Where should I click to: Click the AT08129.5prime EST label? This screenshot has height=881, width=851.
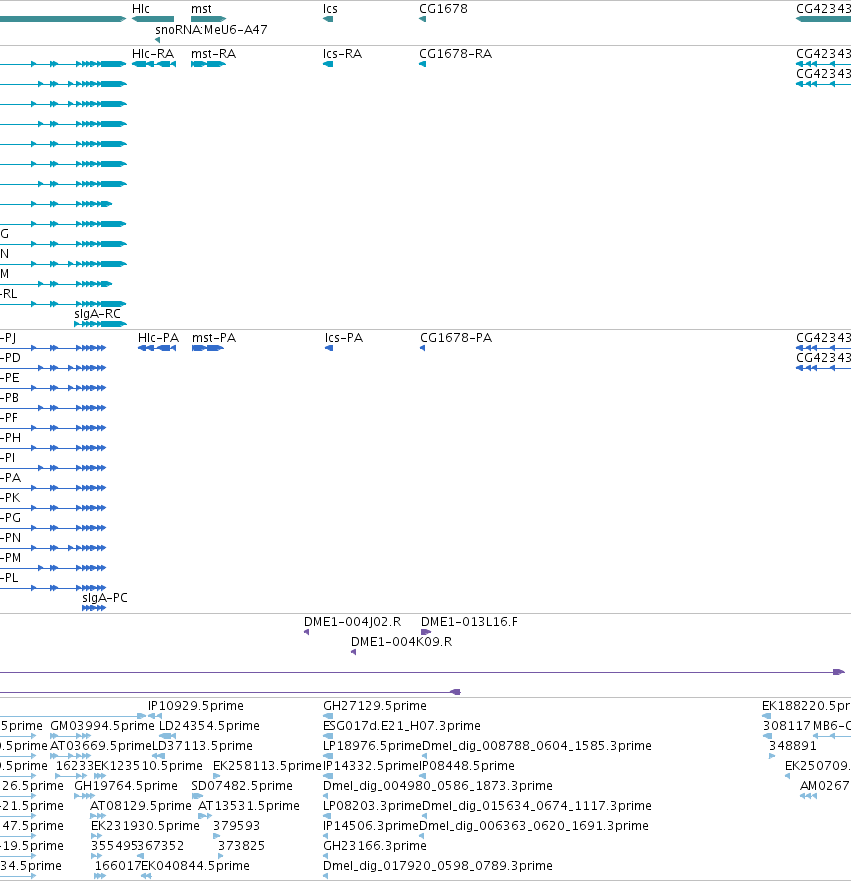coord(140,806)
